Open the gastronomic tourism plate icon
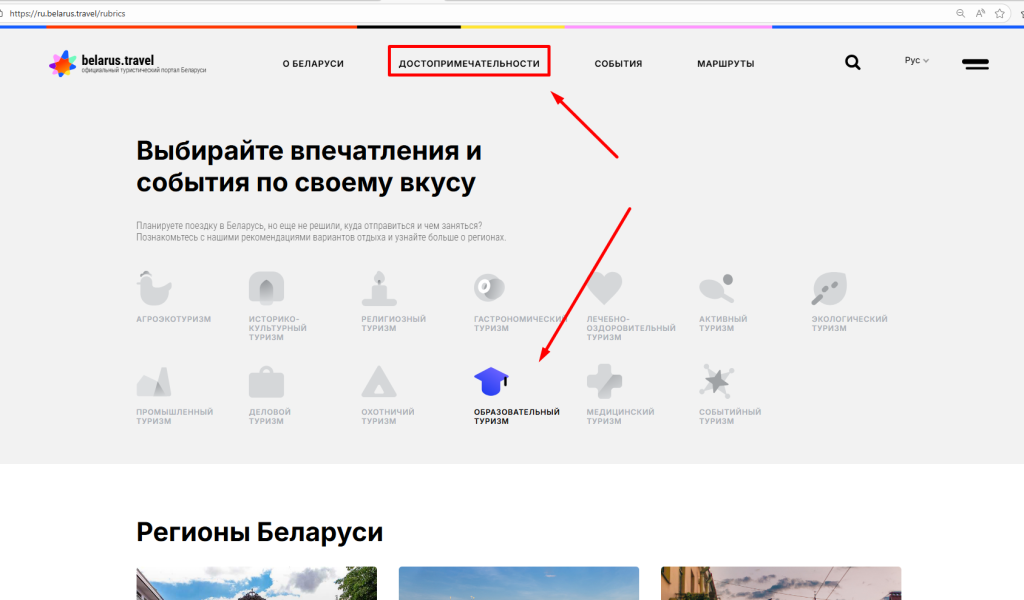 click(x=490, y=288)
